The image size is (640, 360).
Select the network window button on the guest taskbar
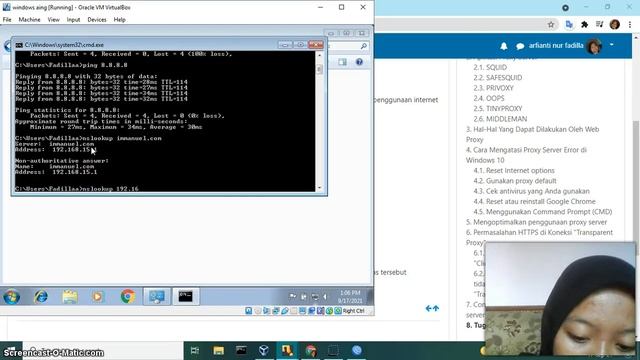157,297
